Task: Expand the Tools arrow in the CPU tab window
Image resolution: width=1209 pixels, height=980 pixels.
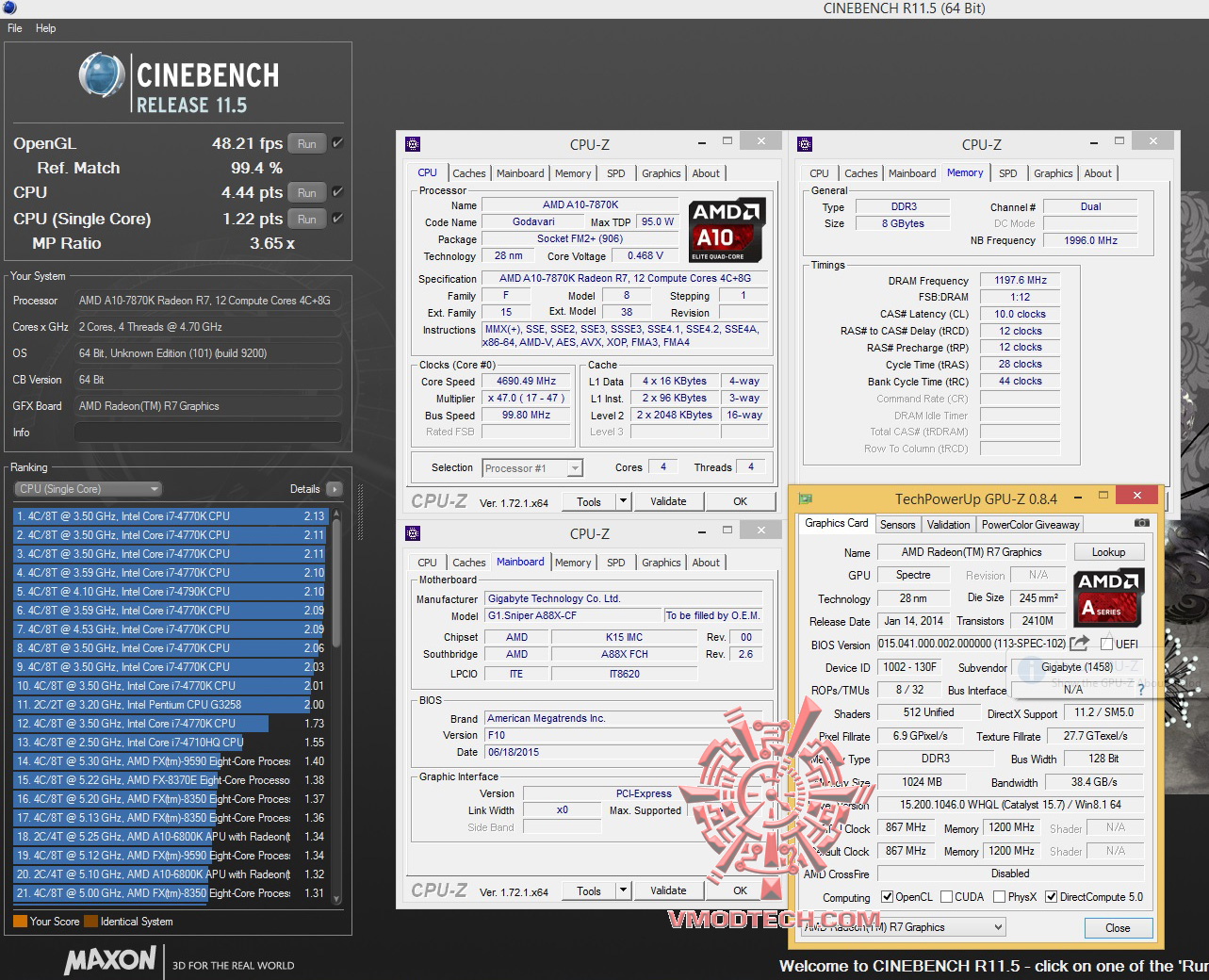Action: point(623,501)
